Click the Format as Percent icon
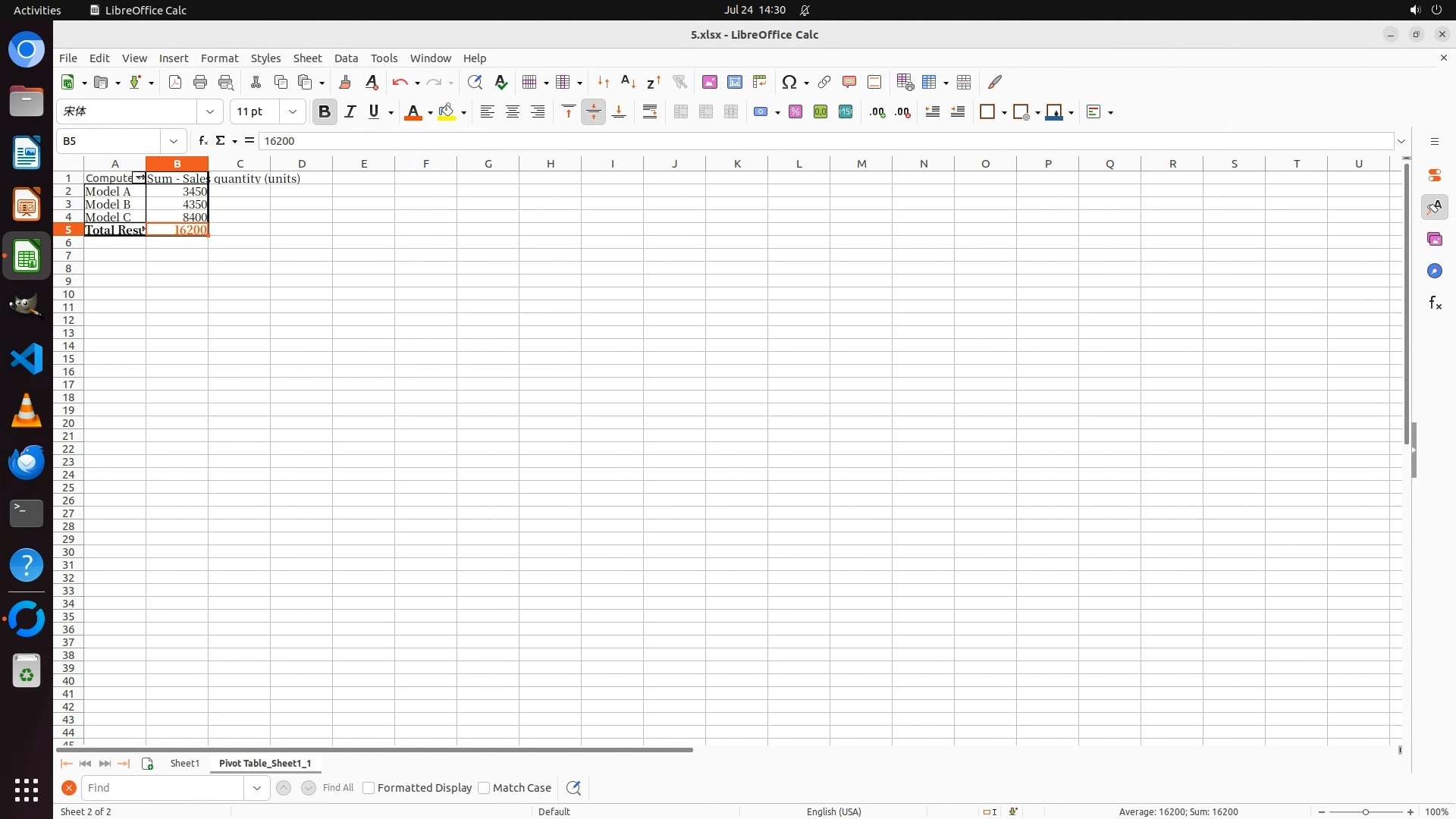Viewport: 1456px width, 819px height. [x=795, y=112]
